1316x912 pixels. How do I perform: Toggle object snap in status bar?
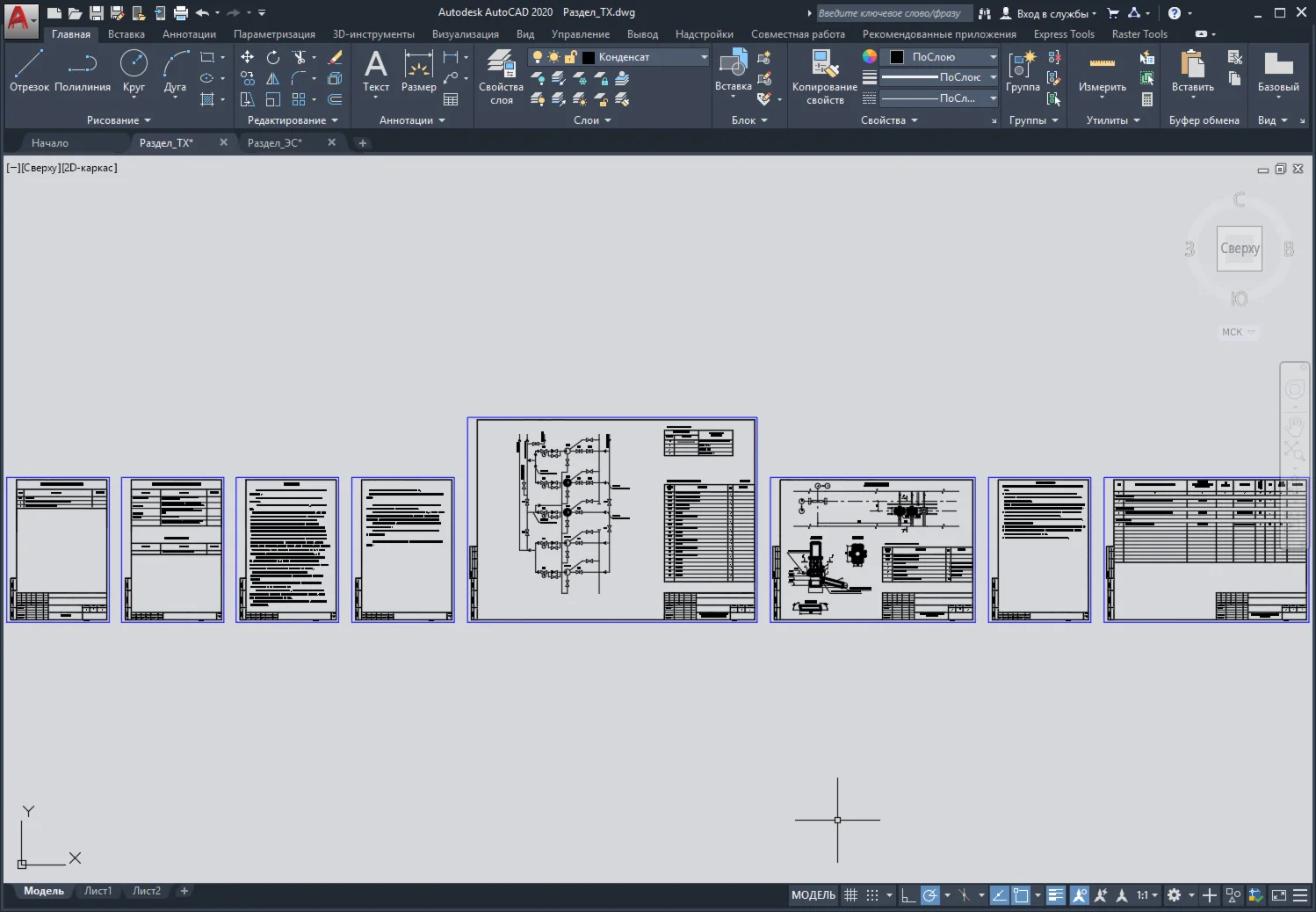pos(1021,895)
